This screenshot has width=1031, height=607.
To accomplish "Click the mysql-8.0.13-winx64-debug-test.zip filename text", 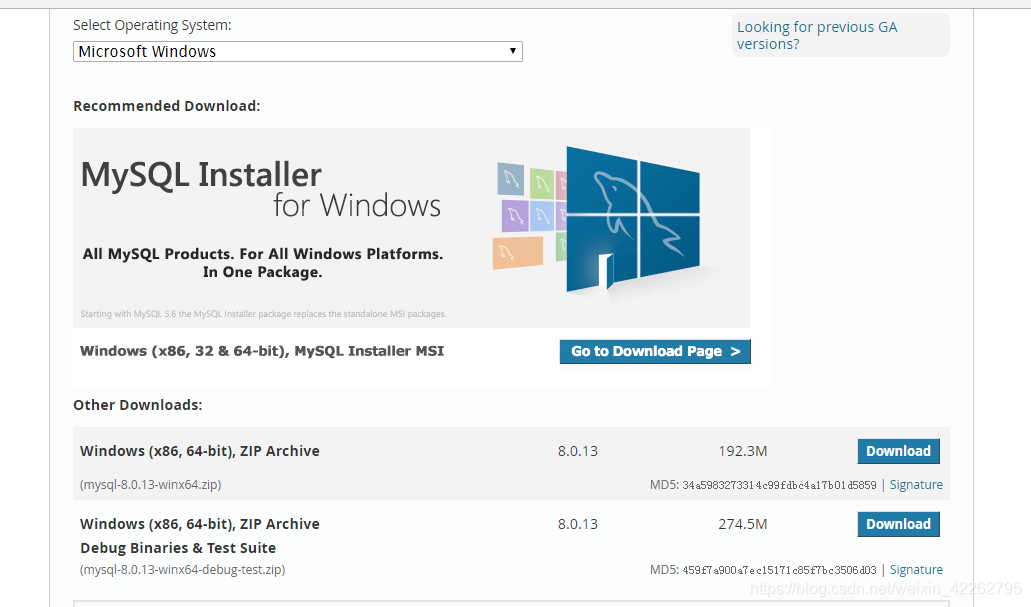I will click(183, 570).
